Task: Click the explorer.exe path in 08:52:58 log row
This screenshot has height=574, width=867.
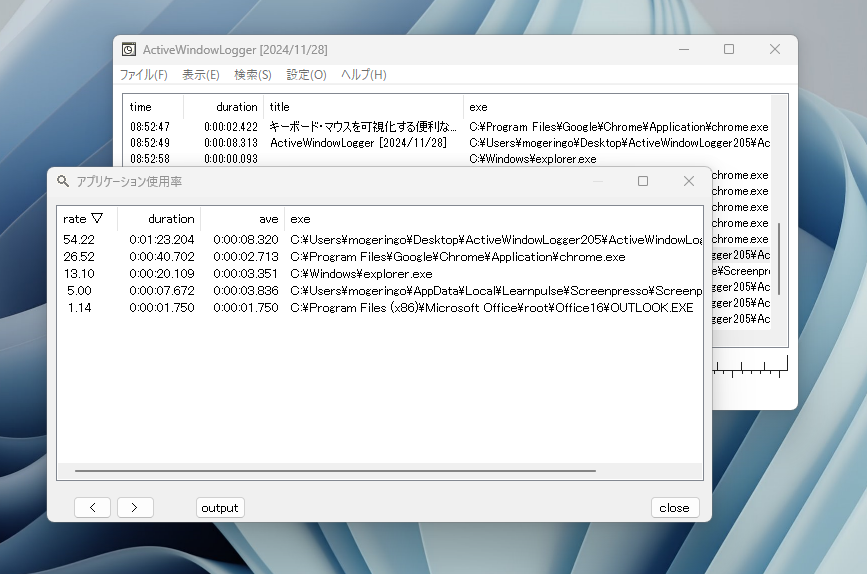Action: (533, 159)
